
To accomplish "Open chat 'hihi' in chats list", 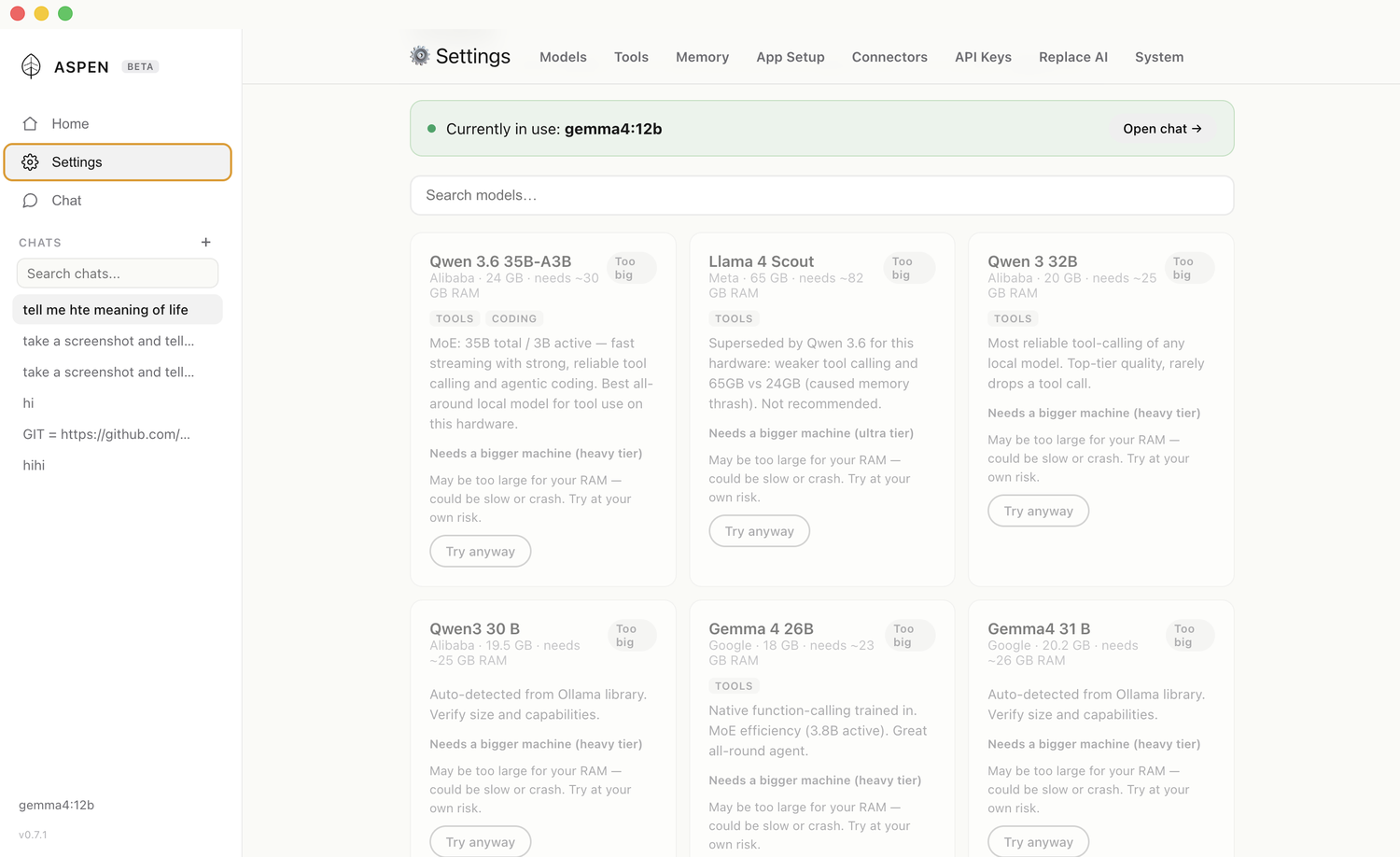I will pos(118,465).
